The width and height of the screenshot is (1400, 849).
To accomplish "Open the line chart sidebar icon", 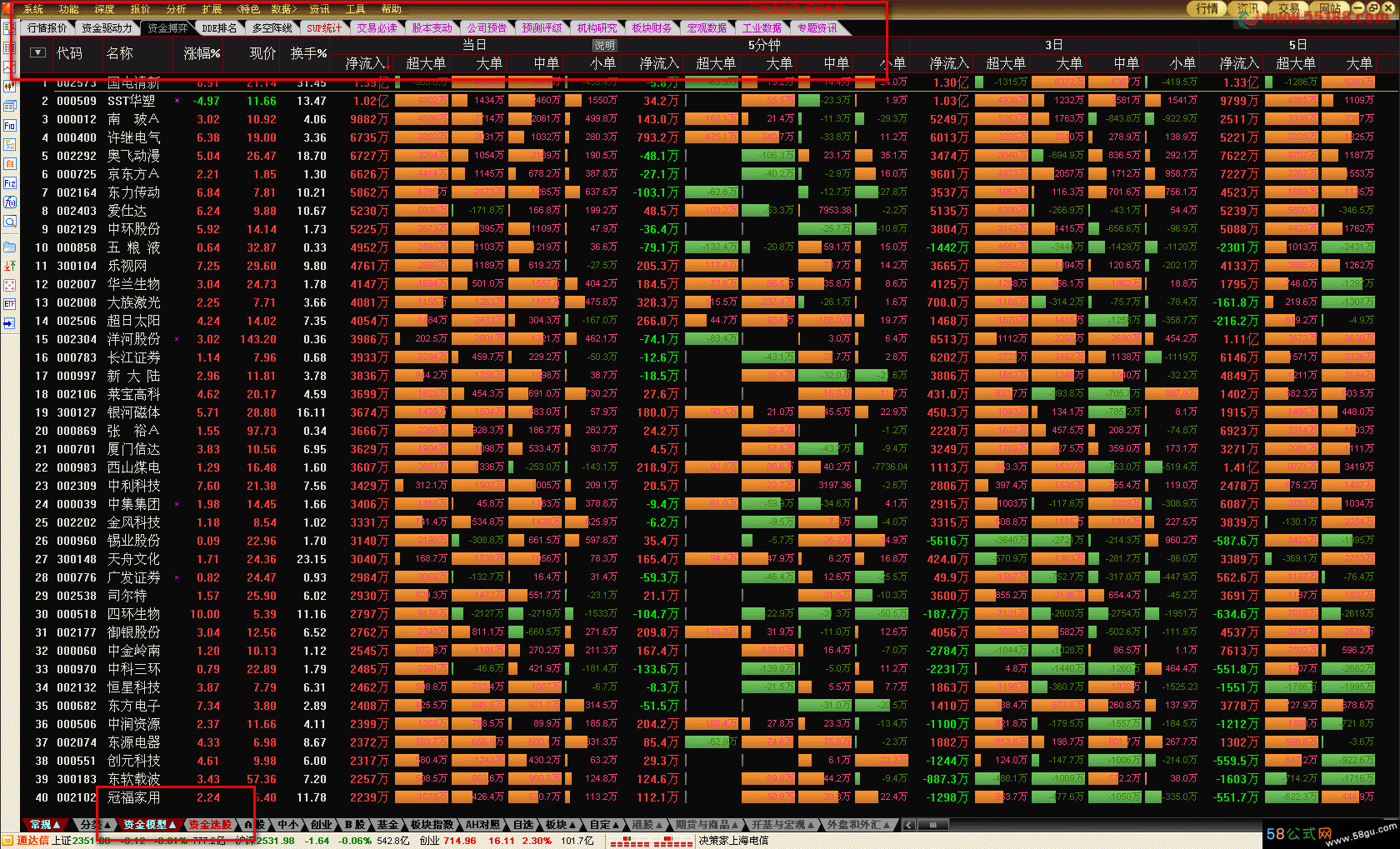I will 9,67.
